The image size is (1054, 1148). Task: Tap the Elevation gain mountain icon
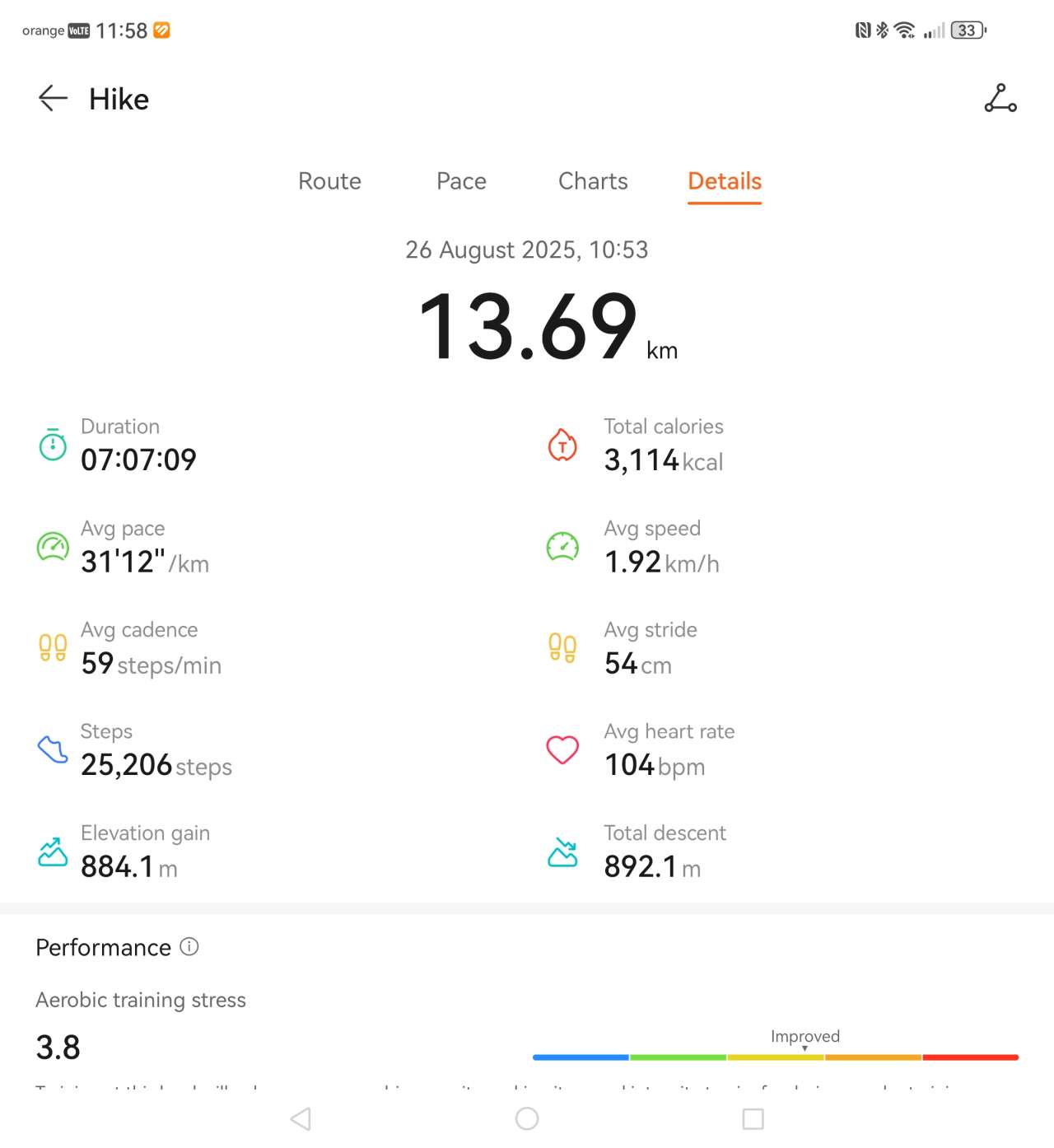[54, 852]
